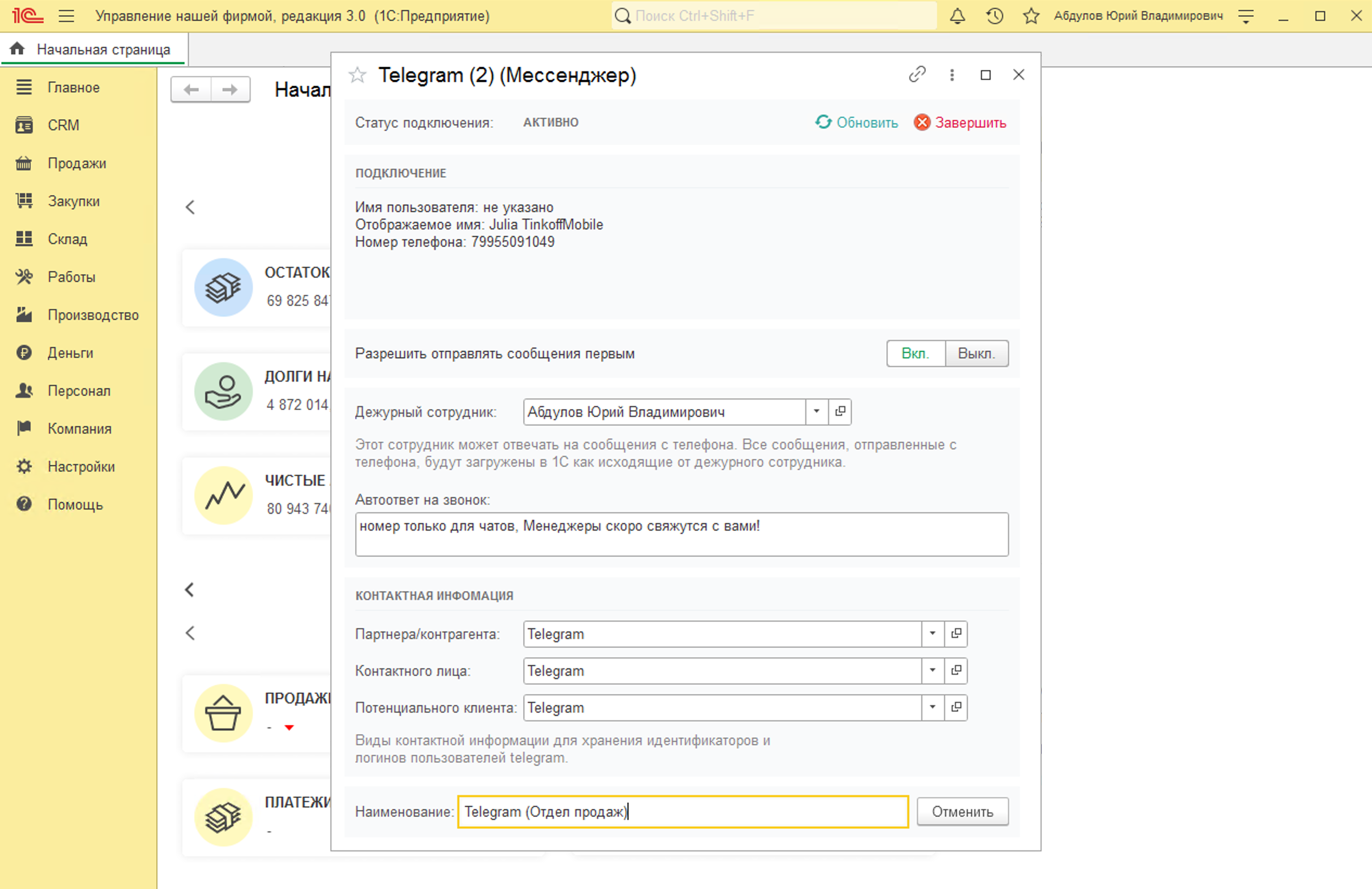The height and width of the screenshot is (889, 1372).
Task: Open the history clock icon
Action: coord(995,16)
